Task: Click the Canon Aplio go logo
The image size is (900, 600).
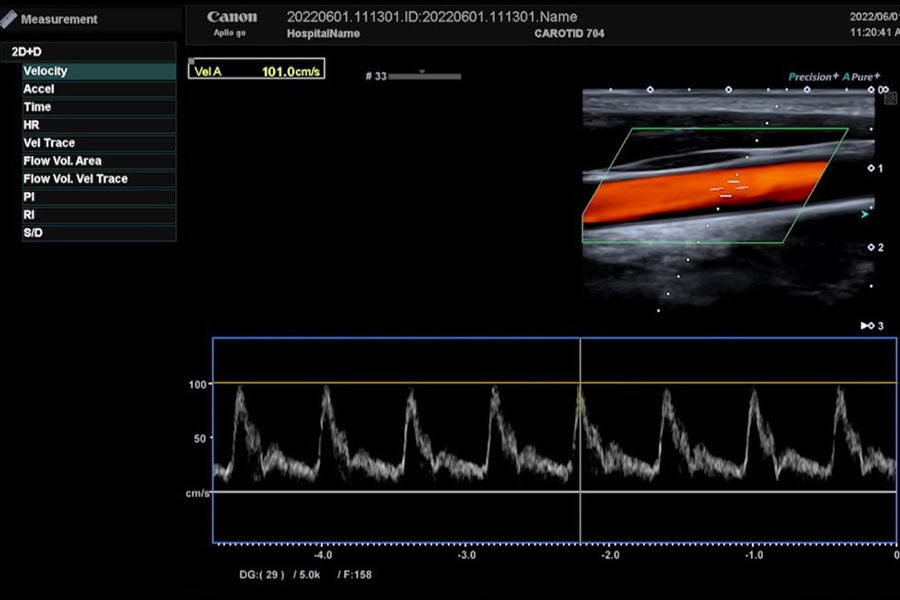Action: 232,24
